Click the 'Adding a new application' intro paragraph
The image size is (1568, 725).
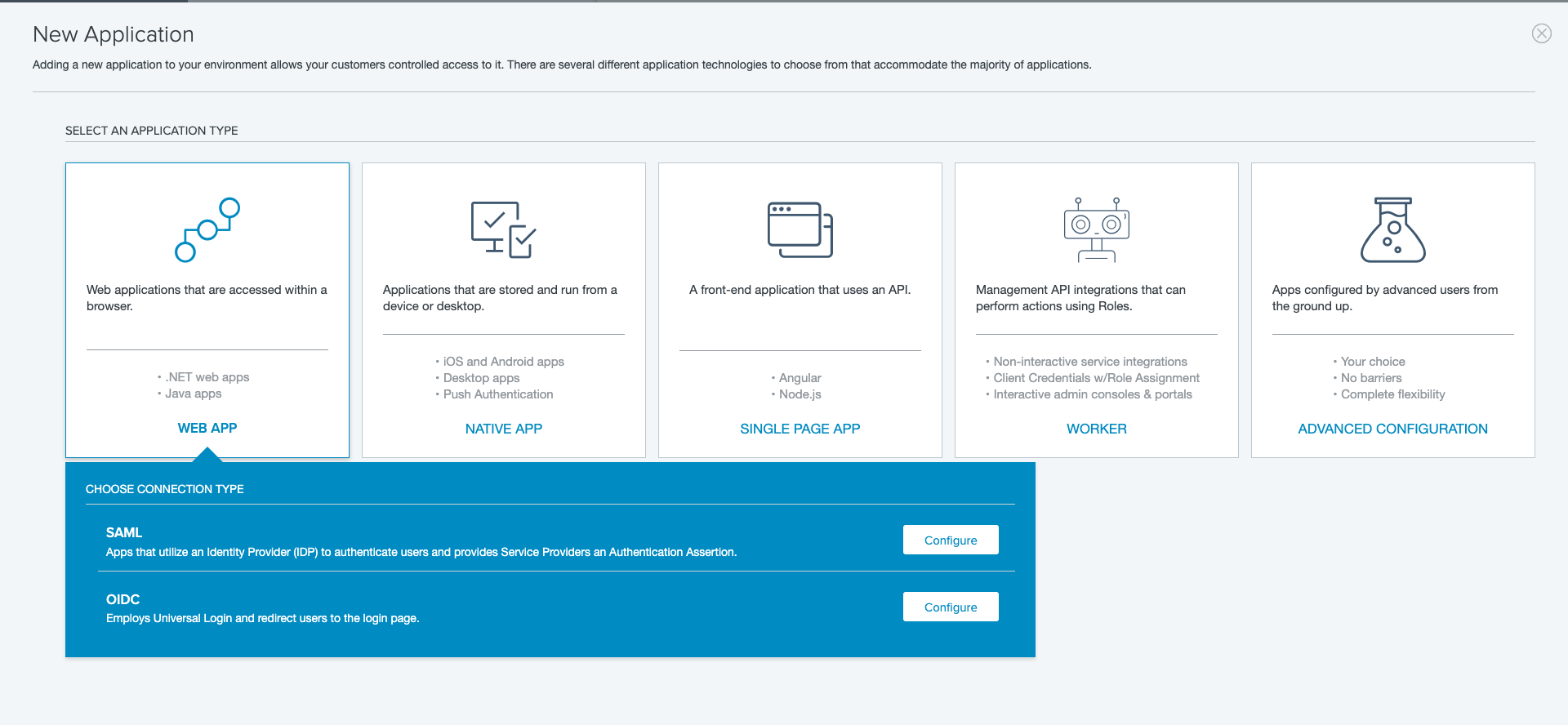tap(562, 64)
